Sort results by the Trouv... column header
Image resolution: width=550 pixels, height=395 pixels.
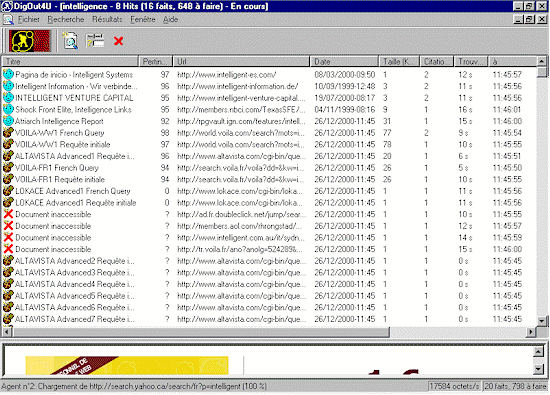471,61
